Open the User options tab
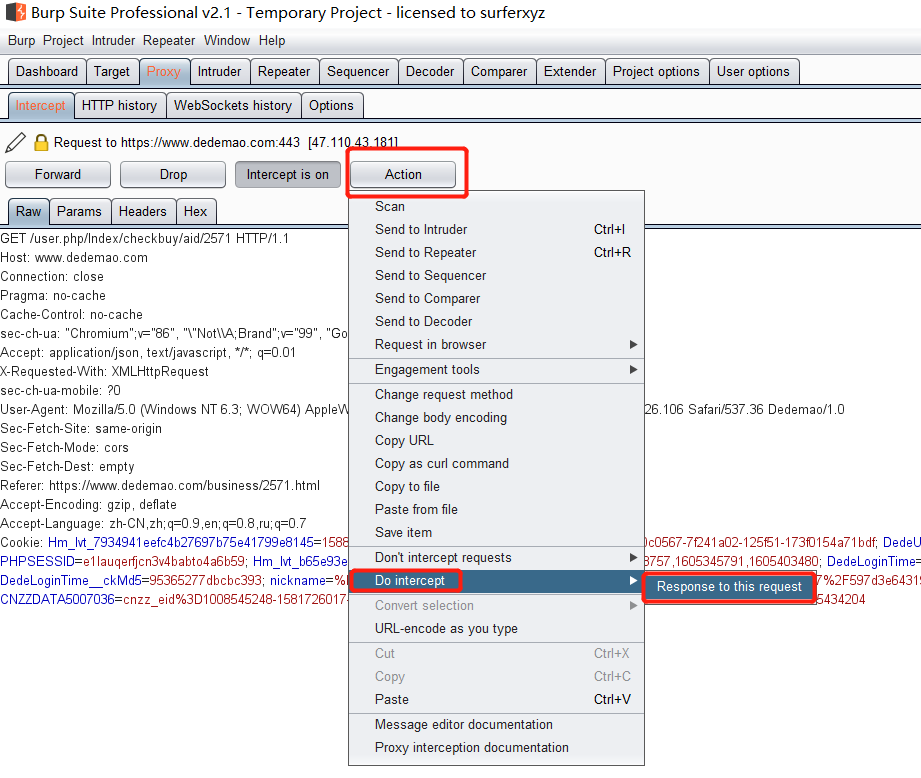The image size is (921, 778). pyautogui.click(x=754, y=72)
